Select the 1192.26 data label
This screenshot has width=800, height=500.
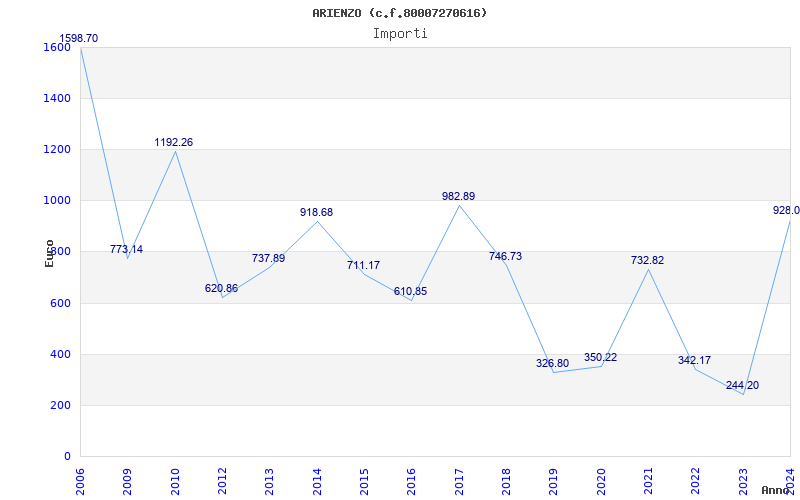[174, 143]
